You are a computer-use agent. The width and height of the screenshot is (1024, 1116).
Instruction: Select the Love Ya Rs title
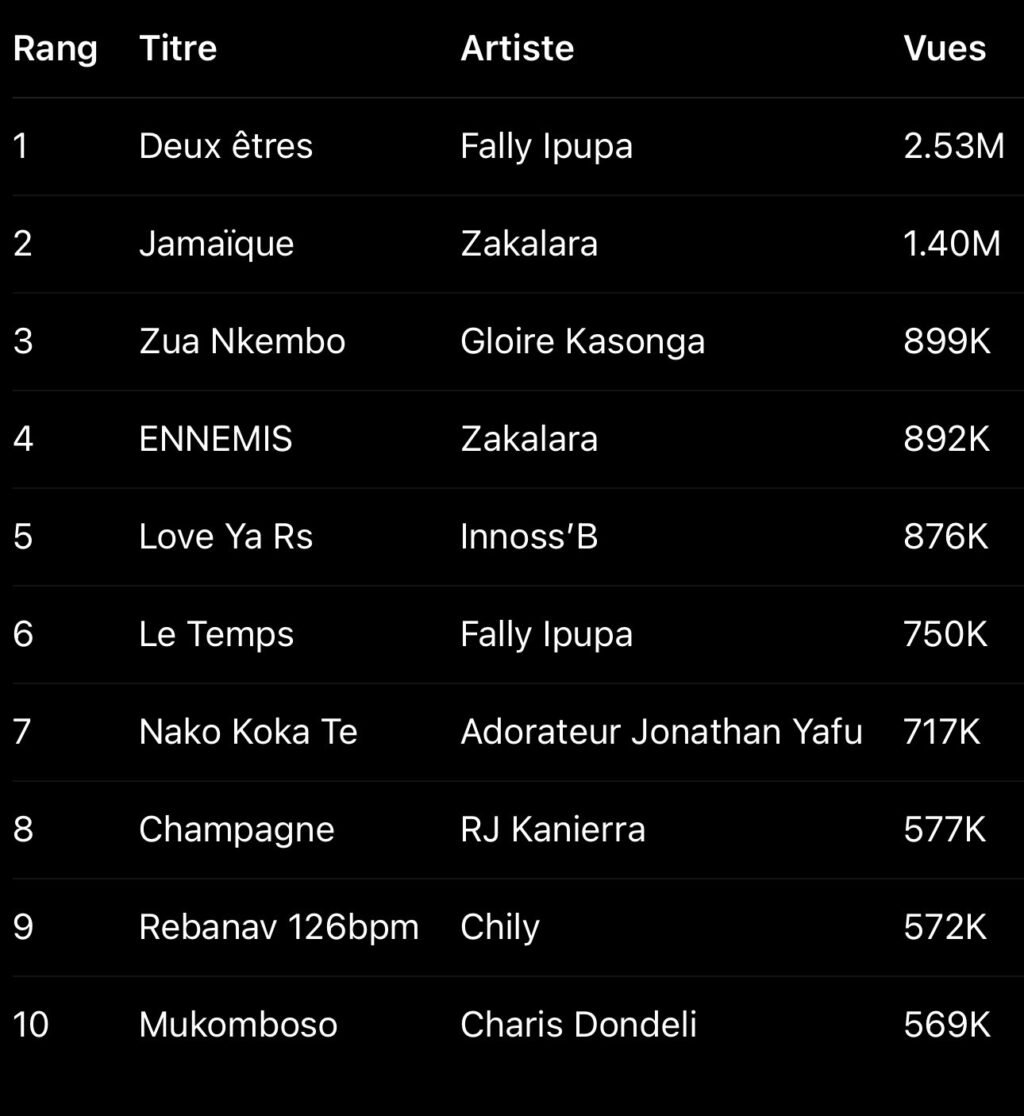(226, 537)
